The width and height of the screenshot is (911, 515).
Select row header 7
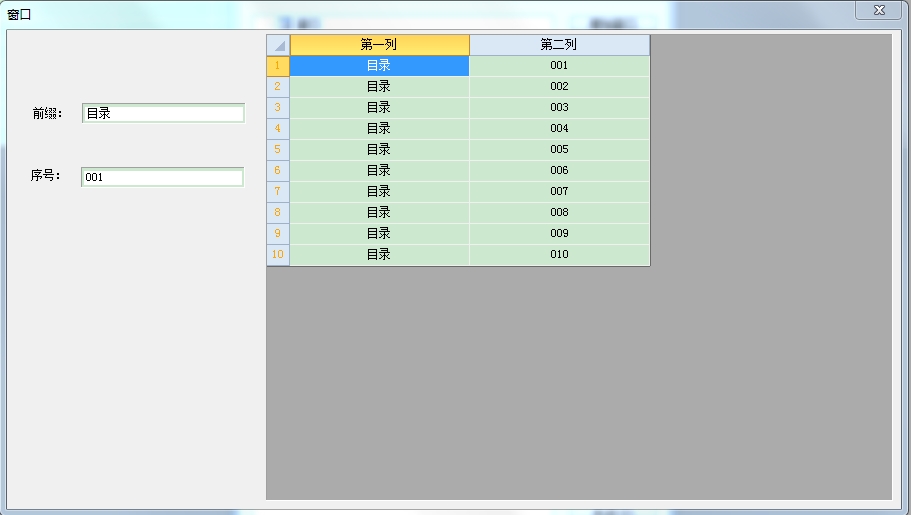click(x=278, y=191)
